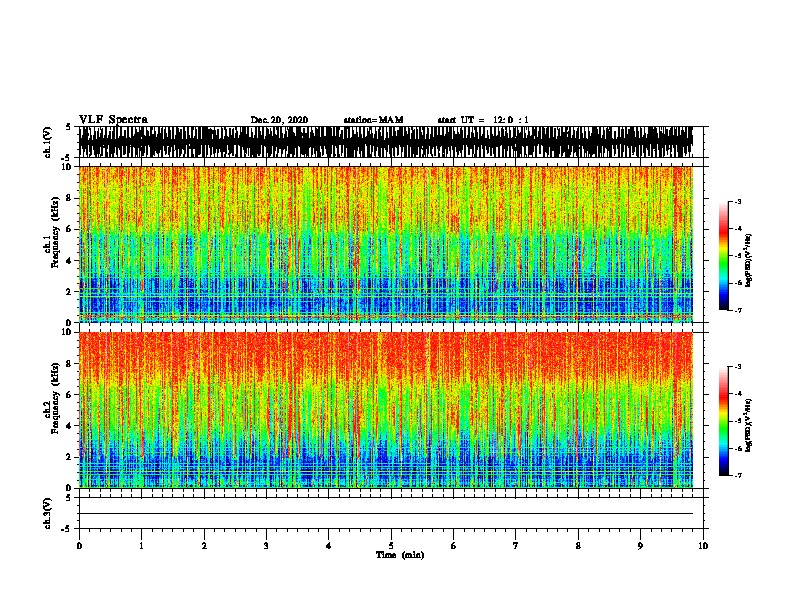Click the time-axis tick label "3"

click(x=266, y=546)
